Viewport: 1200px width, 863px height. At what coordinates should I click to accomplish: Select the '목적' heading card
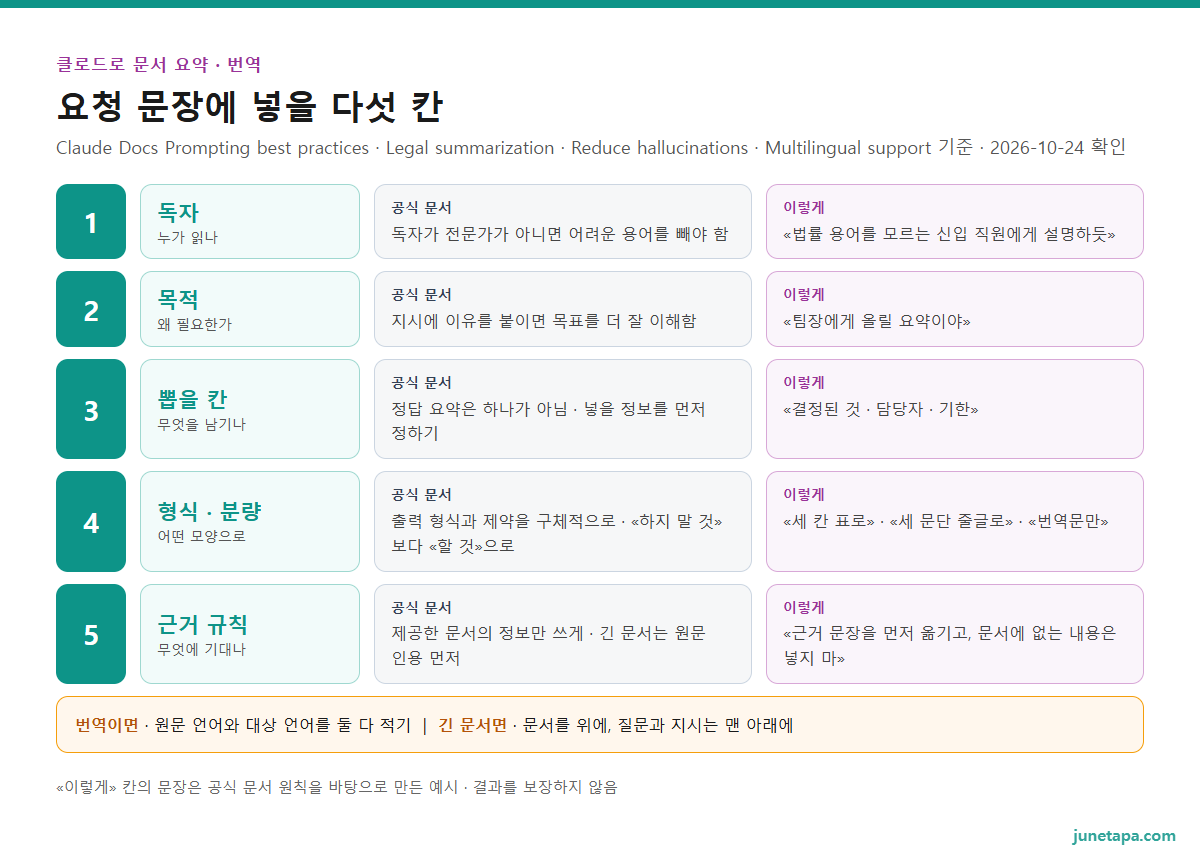coord(250,309)
